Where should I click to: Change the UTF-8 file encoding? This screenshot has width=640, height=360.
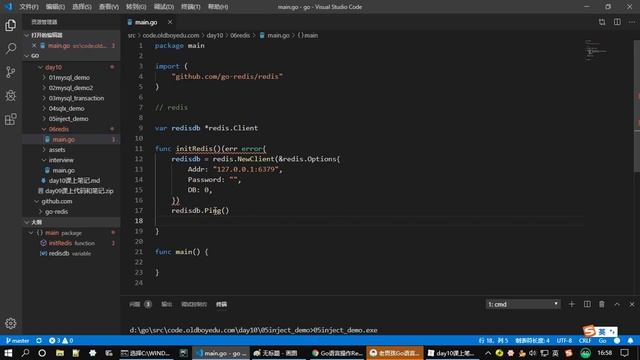(x=564, y=340)
